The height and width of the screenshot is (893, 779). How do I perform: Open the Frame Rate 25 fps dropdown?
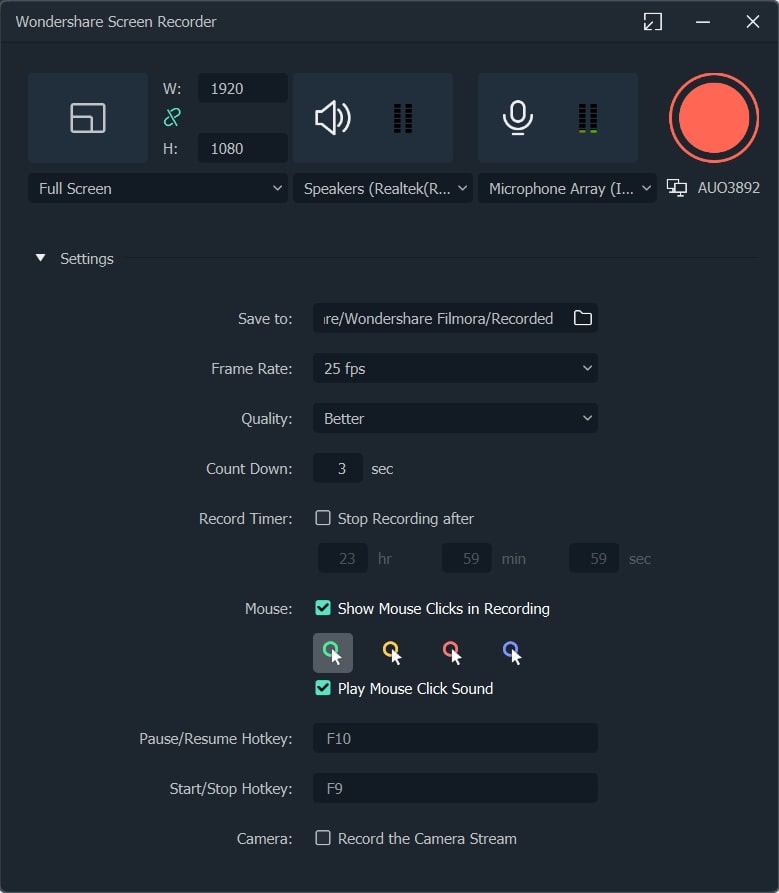456,368
